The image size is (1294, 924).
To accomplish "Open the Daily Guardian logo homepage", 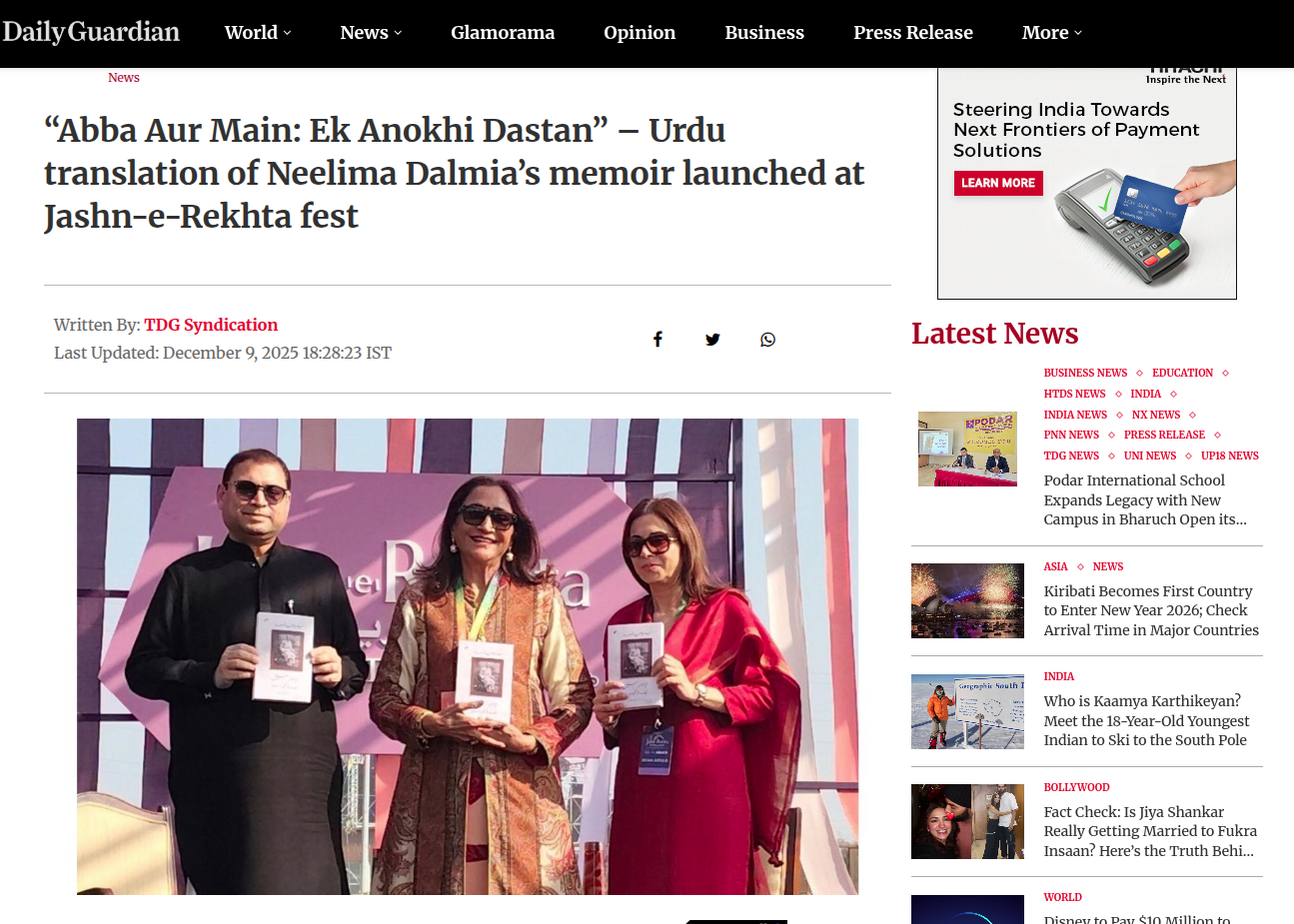I will click(x=91, y=32).
